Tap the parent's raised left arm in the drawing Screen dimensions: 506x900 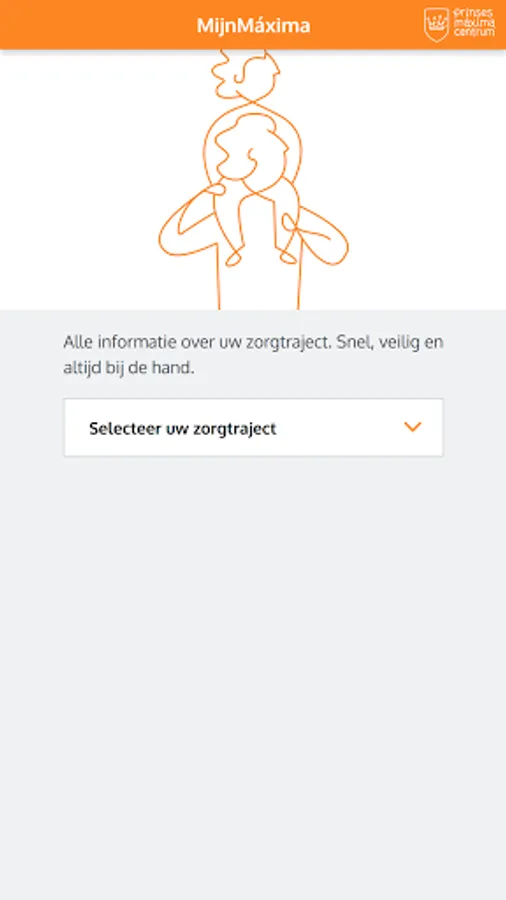(191, 223)
